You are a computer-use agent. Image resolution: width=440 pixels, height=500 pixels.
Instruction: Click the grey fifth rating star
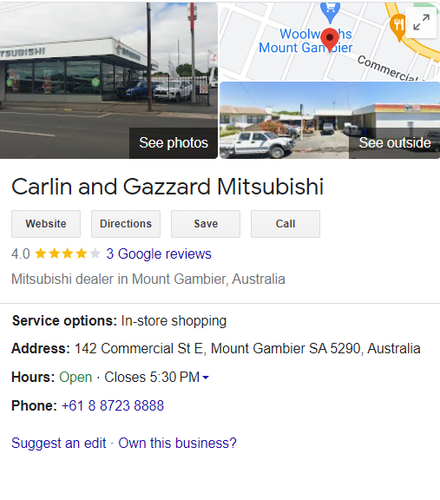(x=95, y=254)
